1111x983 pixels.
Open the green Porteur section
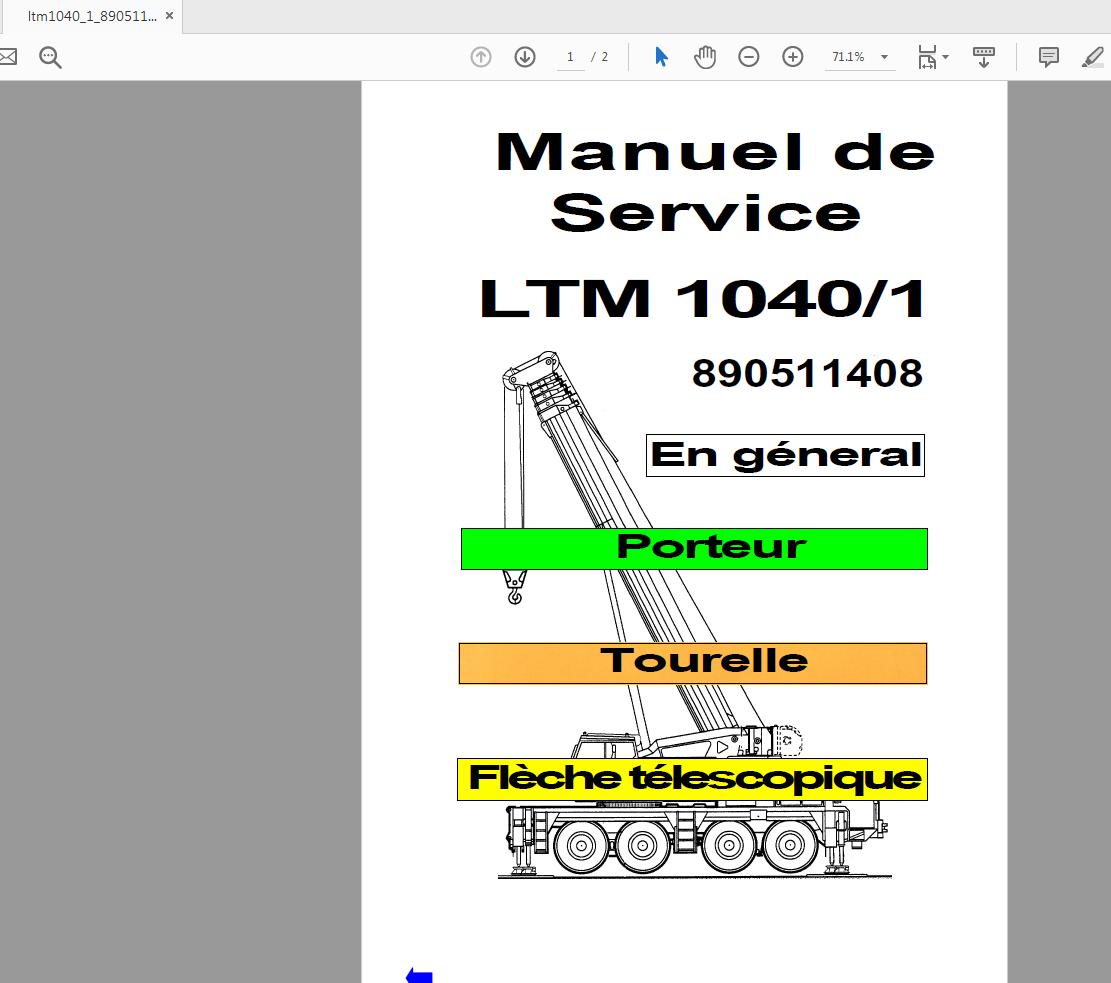point(694,549)
